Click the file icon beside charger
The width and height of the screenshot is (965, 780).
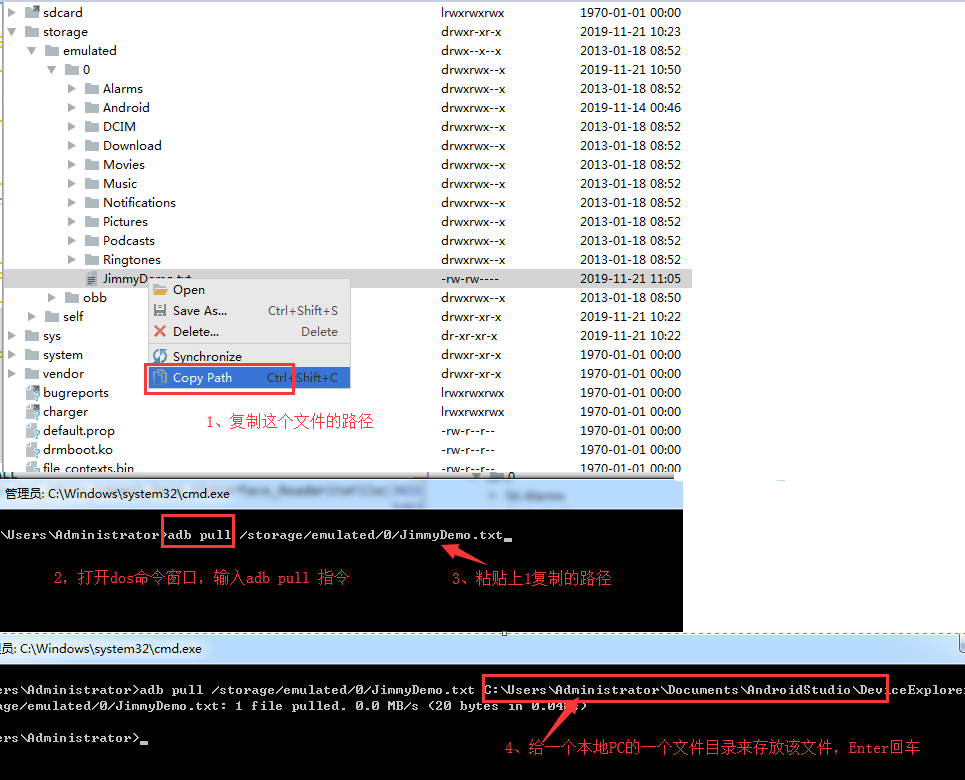(30, 411)
